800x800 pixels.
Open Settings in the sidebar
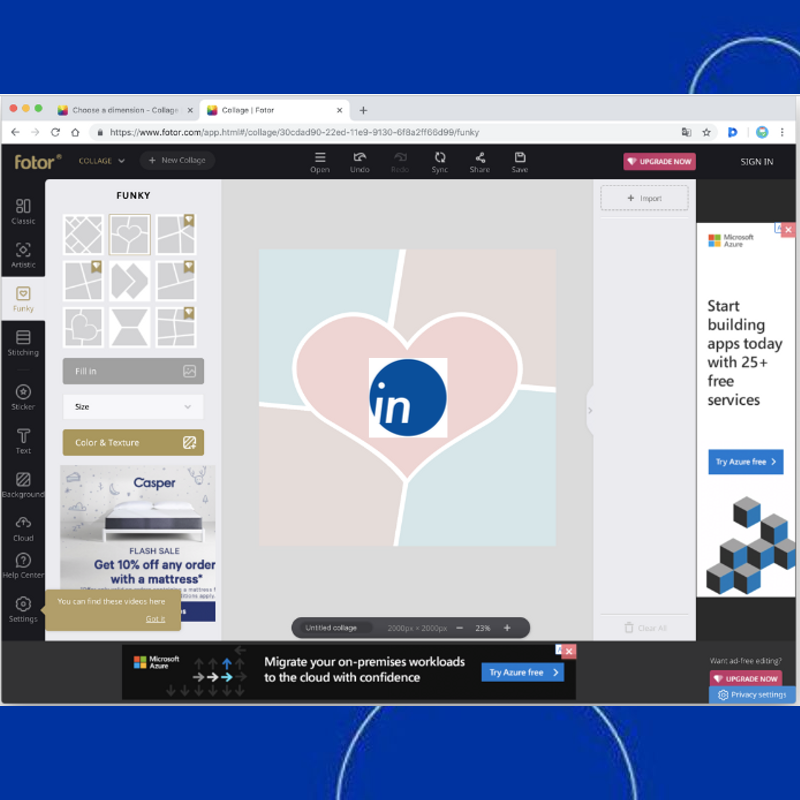tap(23, 609)
